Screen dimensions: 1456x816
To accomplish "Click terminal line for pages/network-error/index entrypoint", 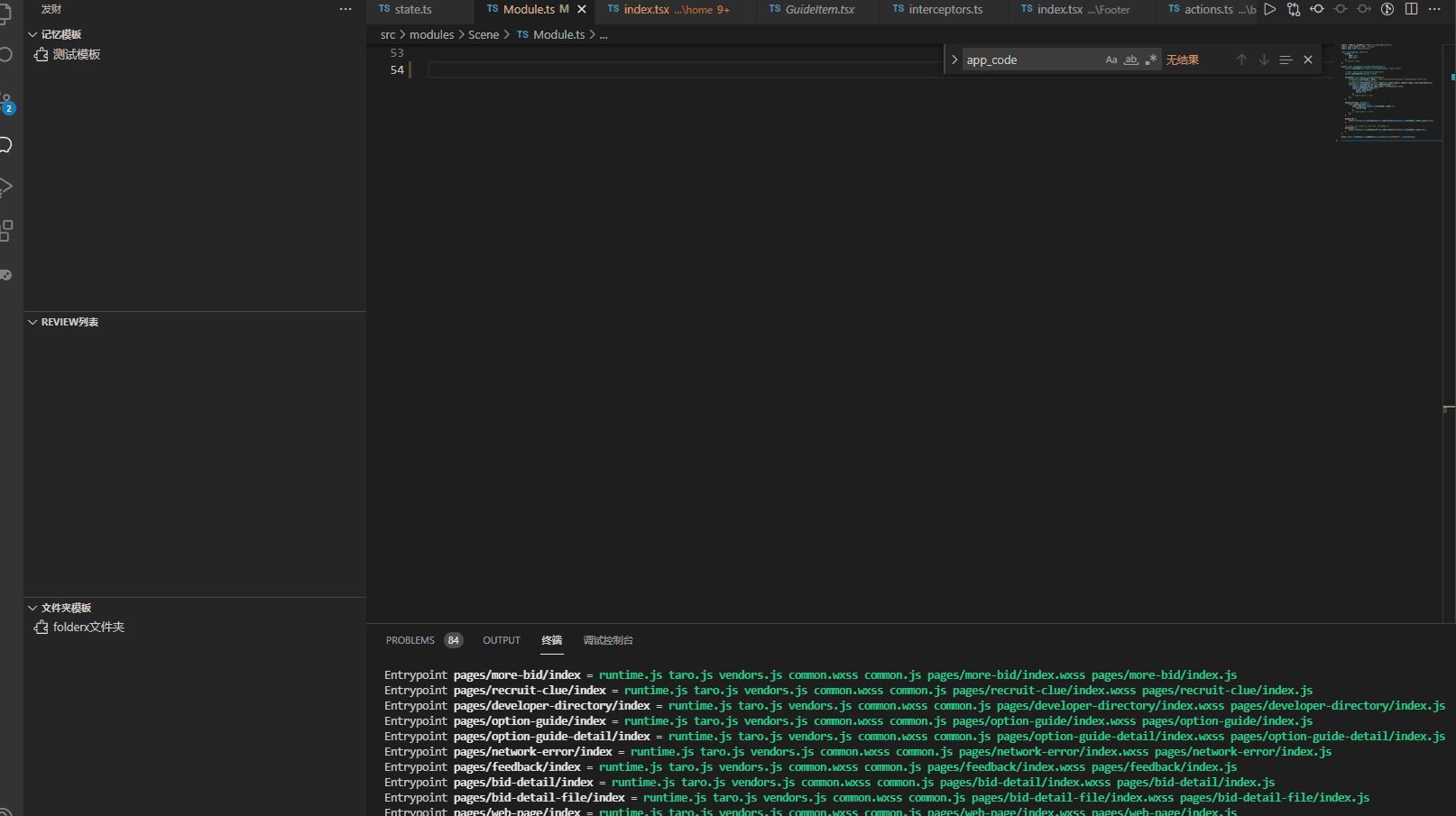I will [858, 752].
